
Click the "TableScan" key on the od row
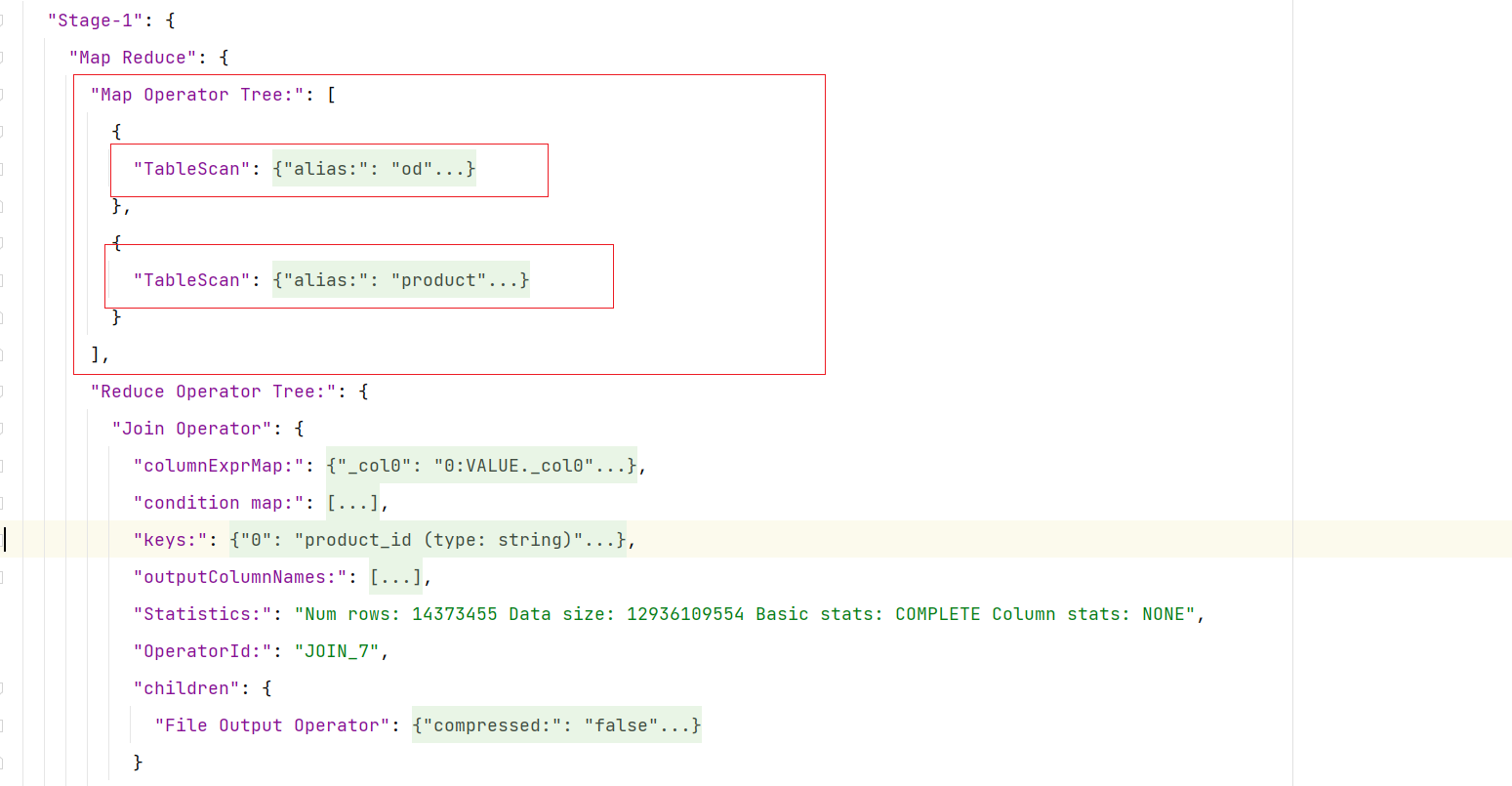click(x=191, y=169)
